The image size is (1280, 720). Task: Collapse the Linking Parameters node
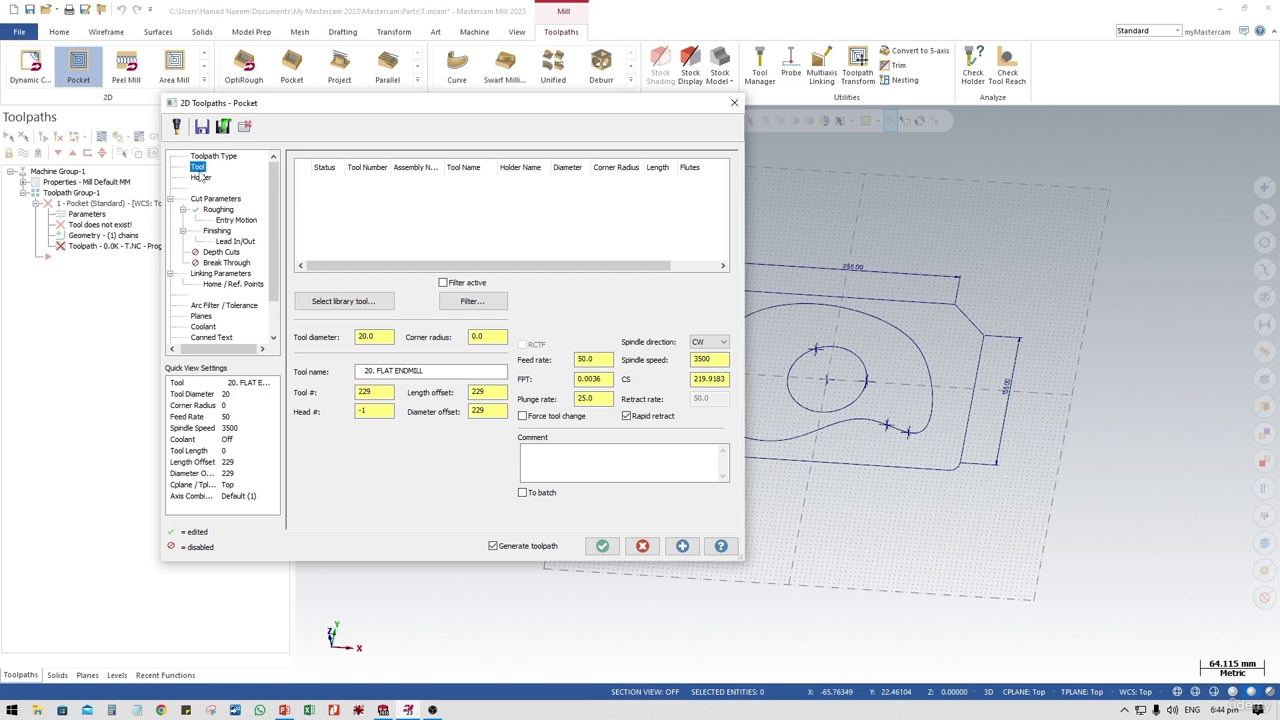coord(171,274)
